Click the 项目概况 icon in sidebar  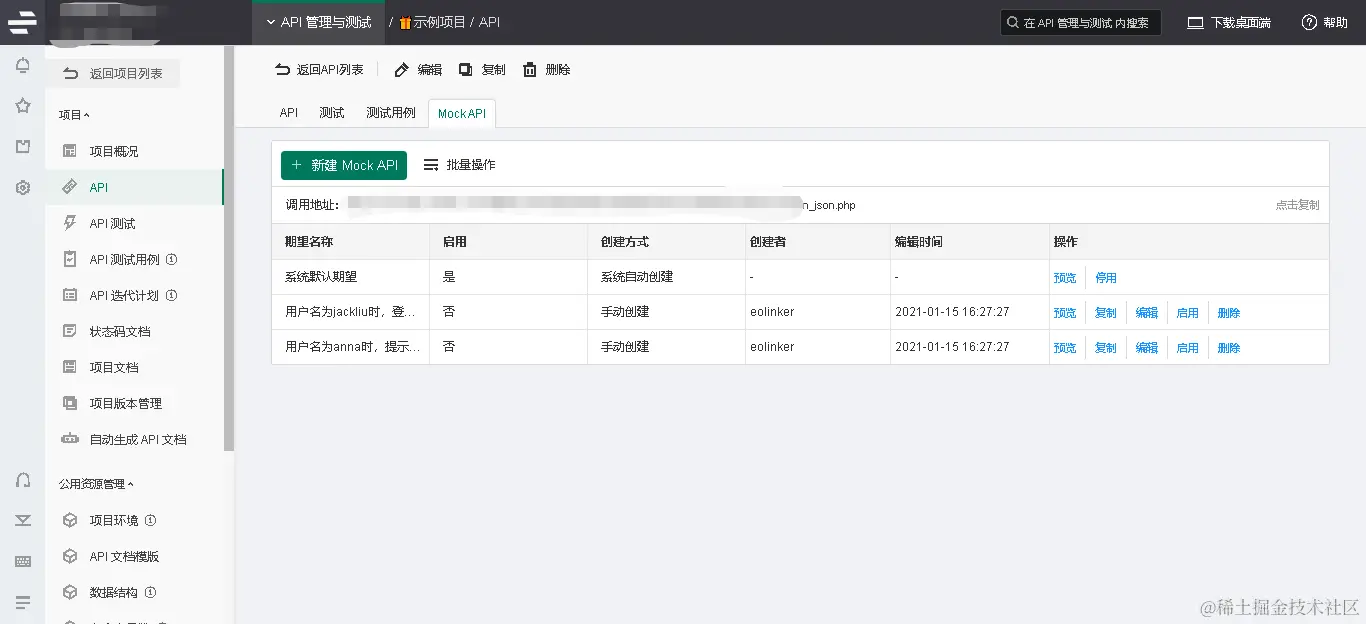[x=70, y=151]
